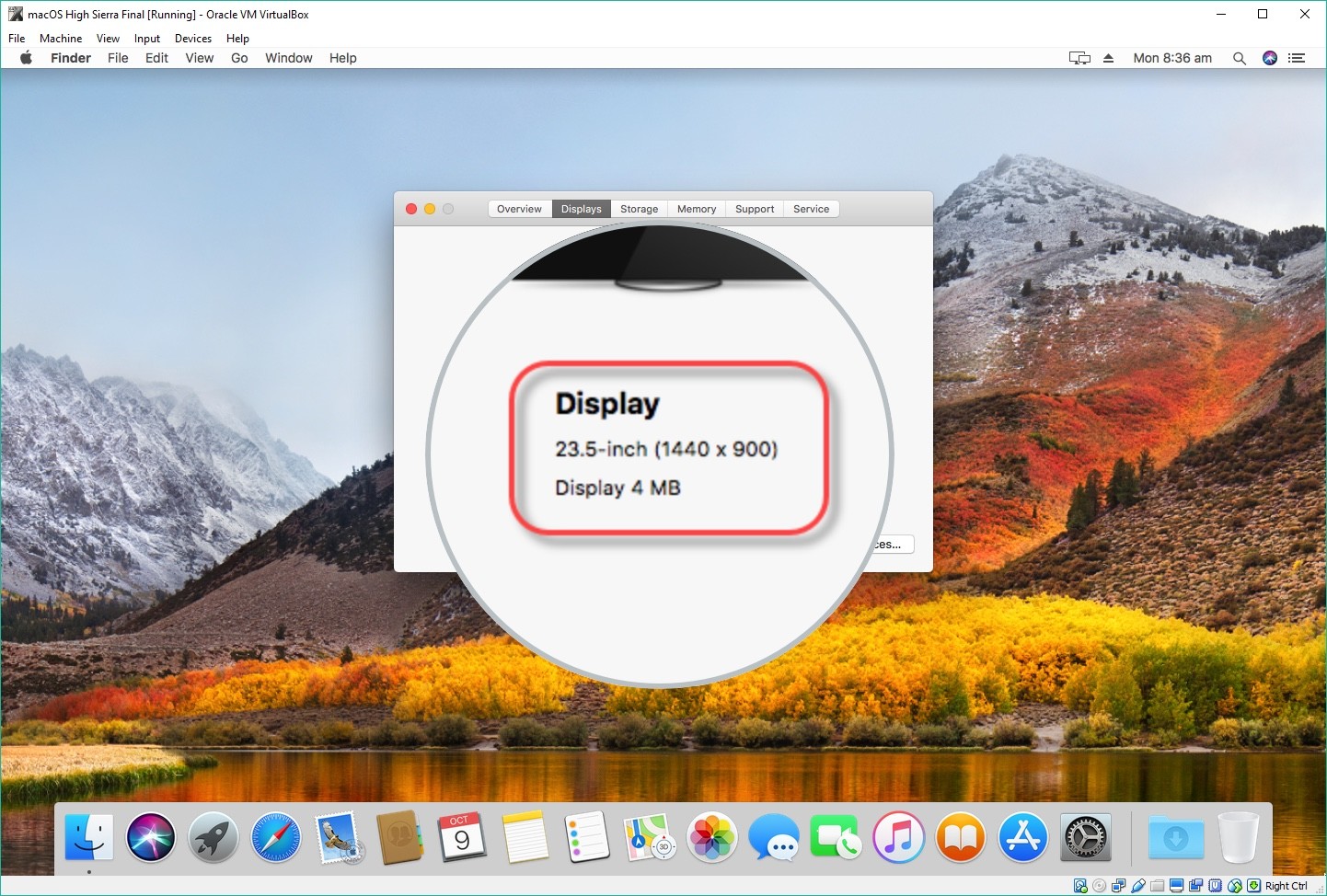Open Messages from the Dock
The image size is (1327, 896).
tap(773, 838)
